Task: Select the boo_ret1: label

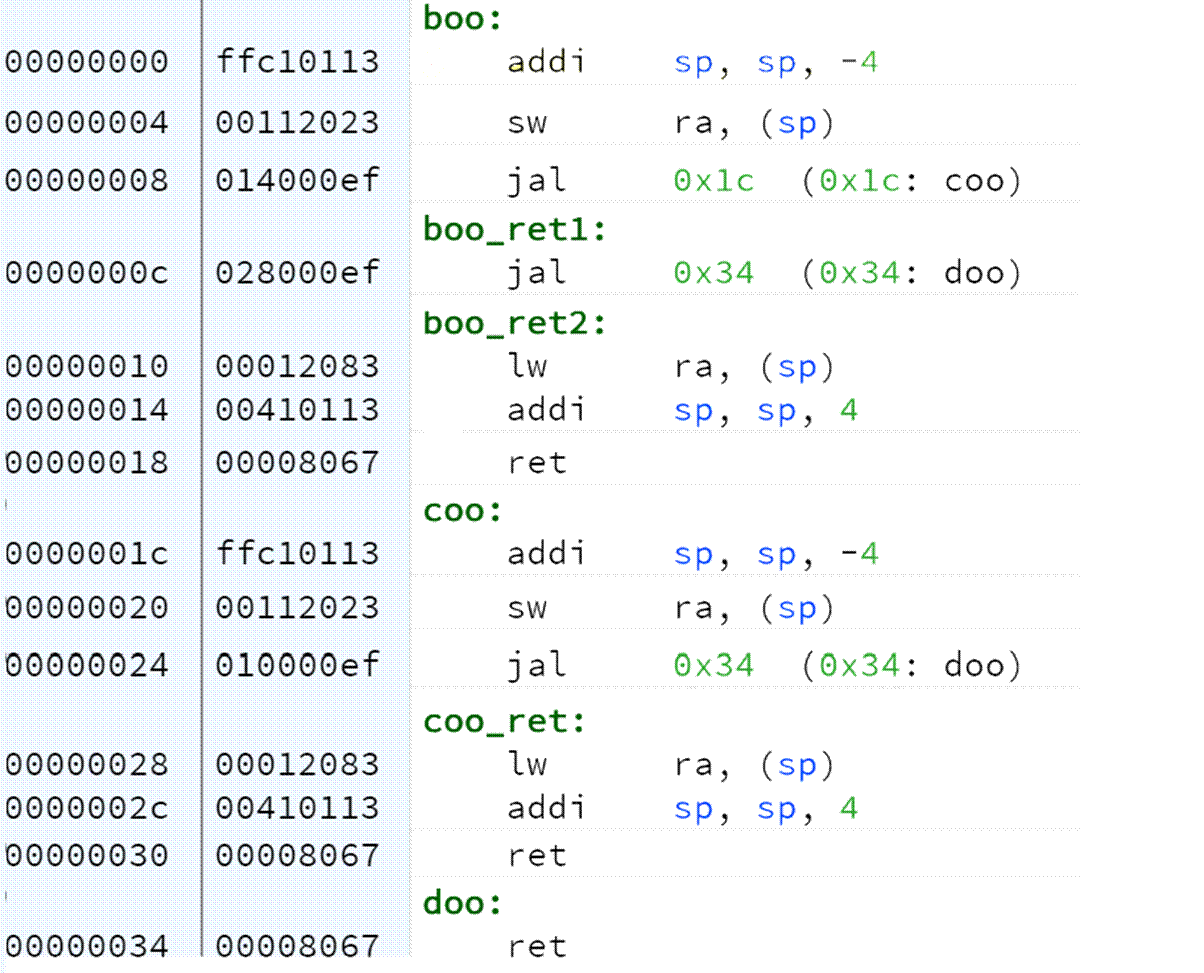Action: pos(514,230)
